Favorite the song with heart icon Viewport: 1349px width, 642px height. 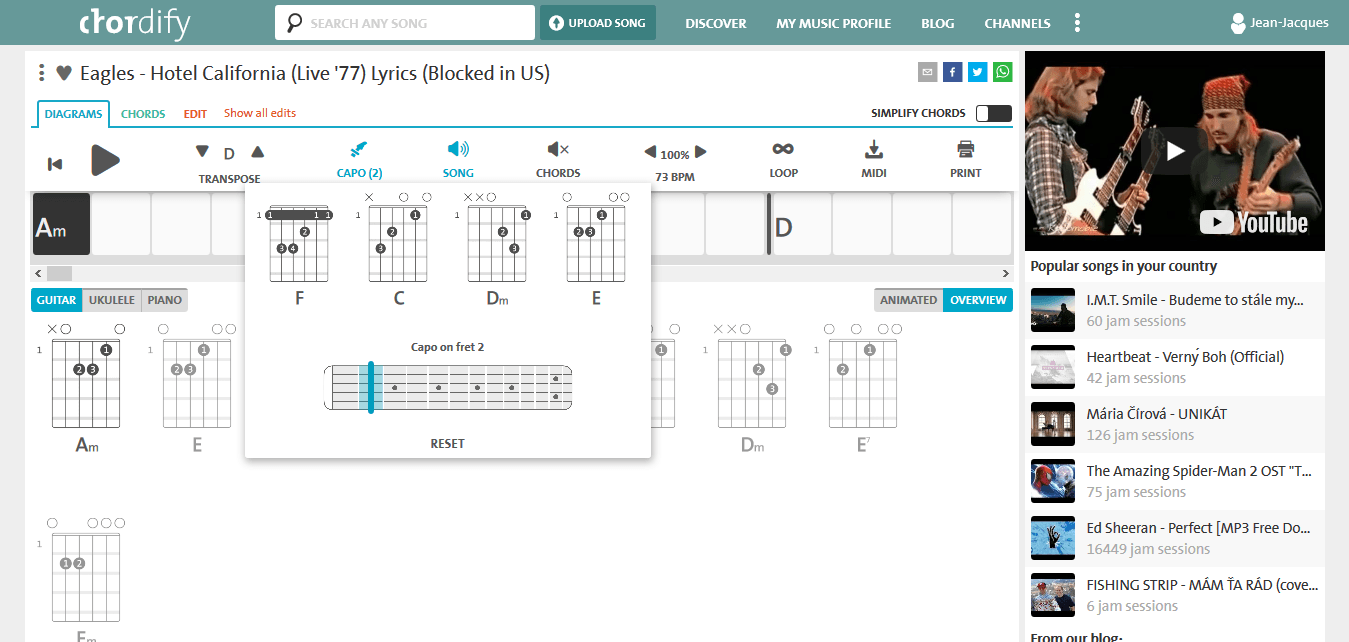[64, 73]
